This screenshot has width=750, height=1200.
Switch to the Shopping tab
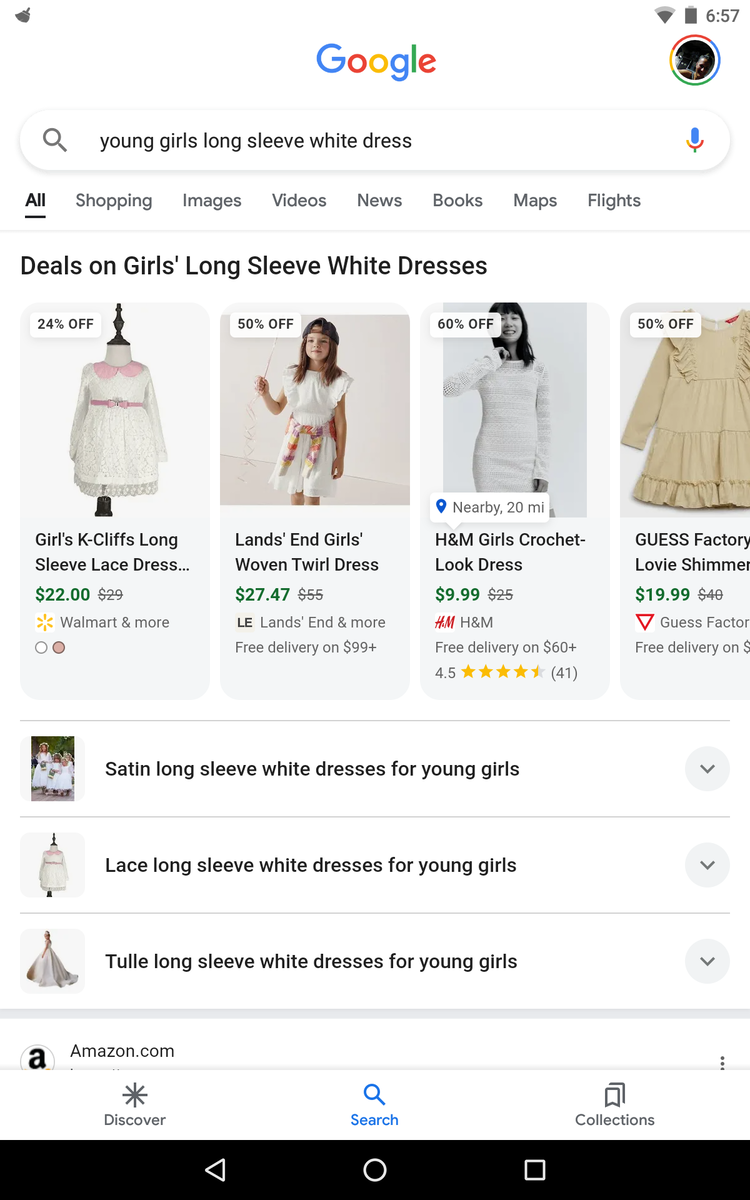point(114,200)
